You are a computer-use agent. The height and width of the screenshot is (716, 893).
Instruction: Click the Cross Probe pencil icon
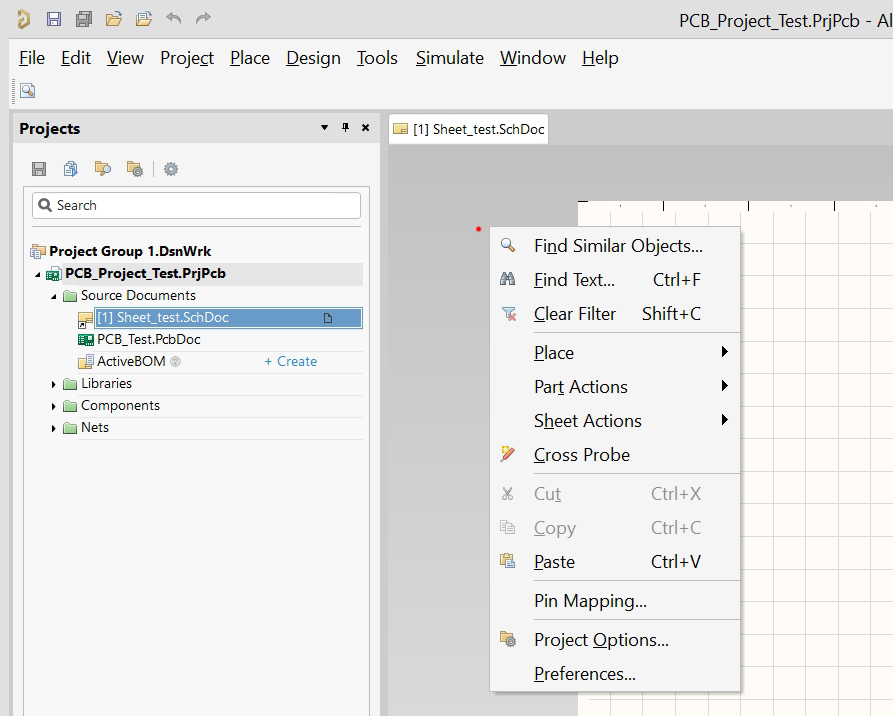507,454
